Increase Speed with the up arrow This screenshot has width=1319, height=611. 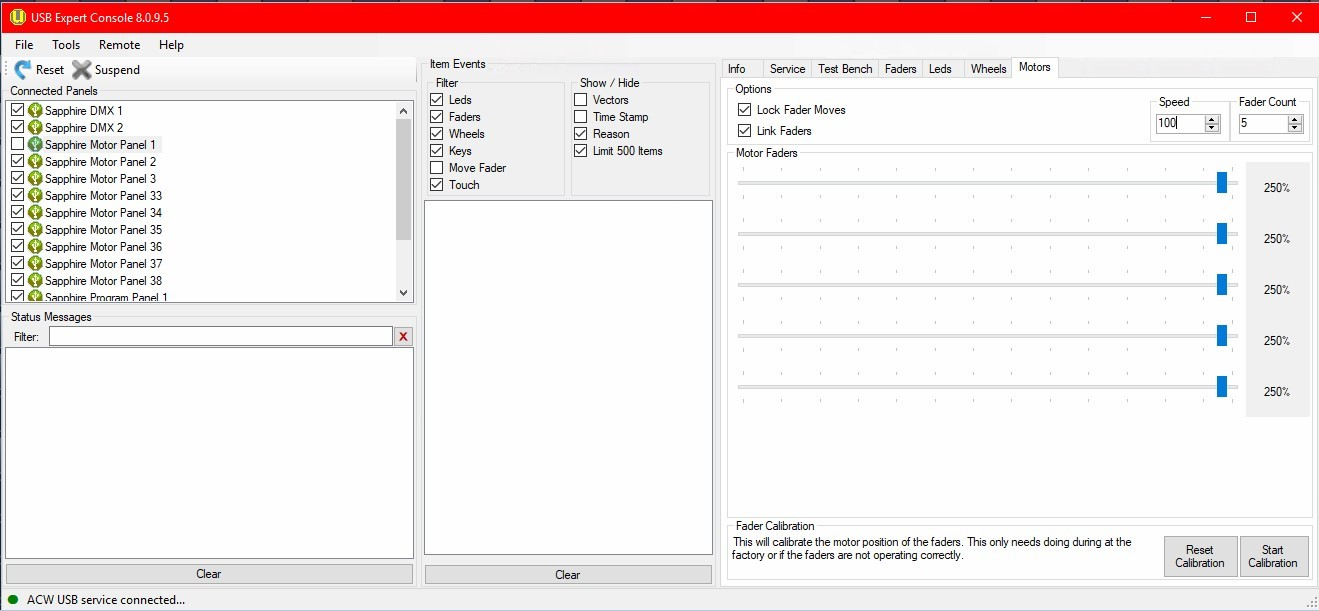pos(1212,120)
